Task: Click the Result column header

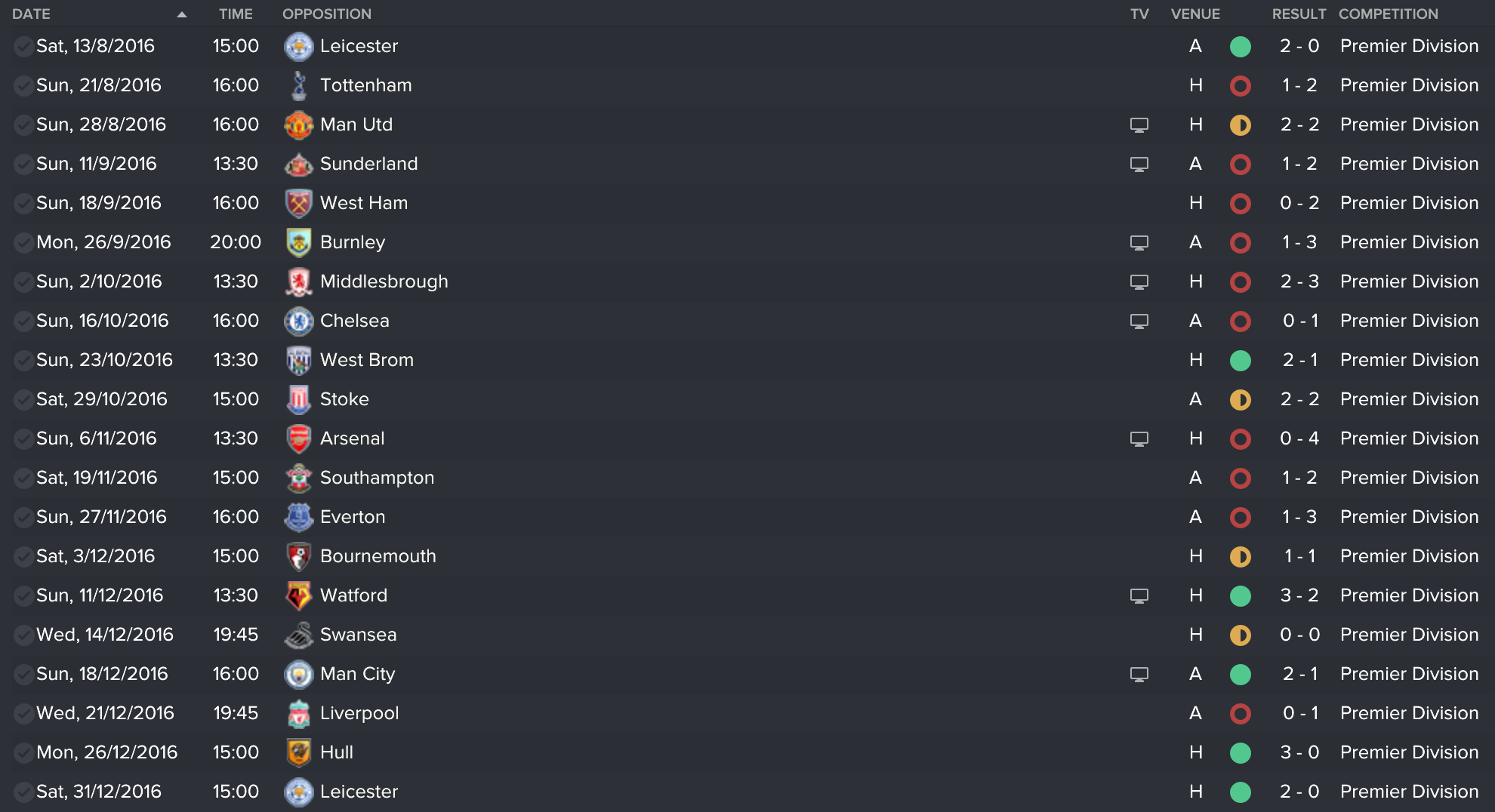Action: click(1298, 14)
